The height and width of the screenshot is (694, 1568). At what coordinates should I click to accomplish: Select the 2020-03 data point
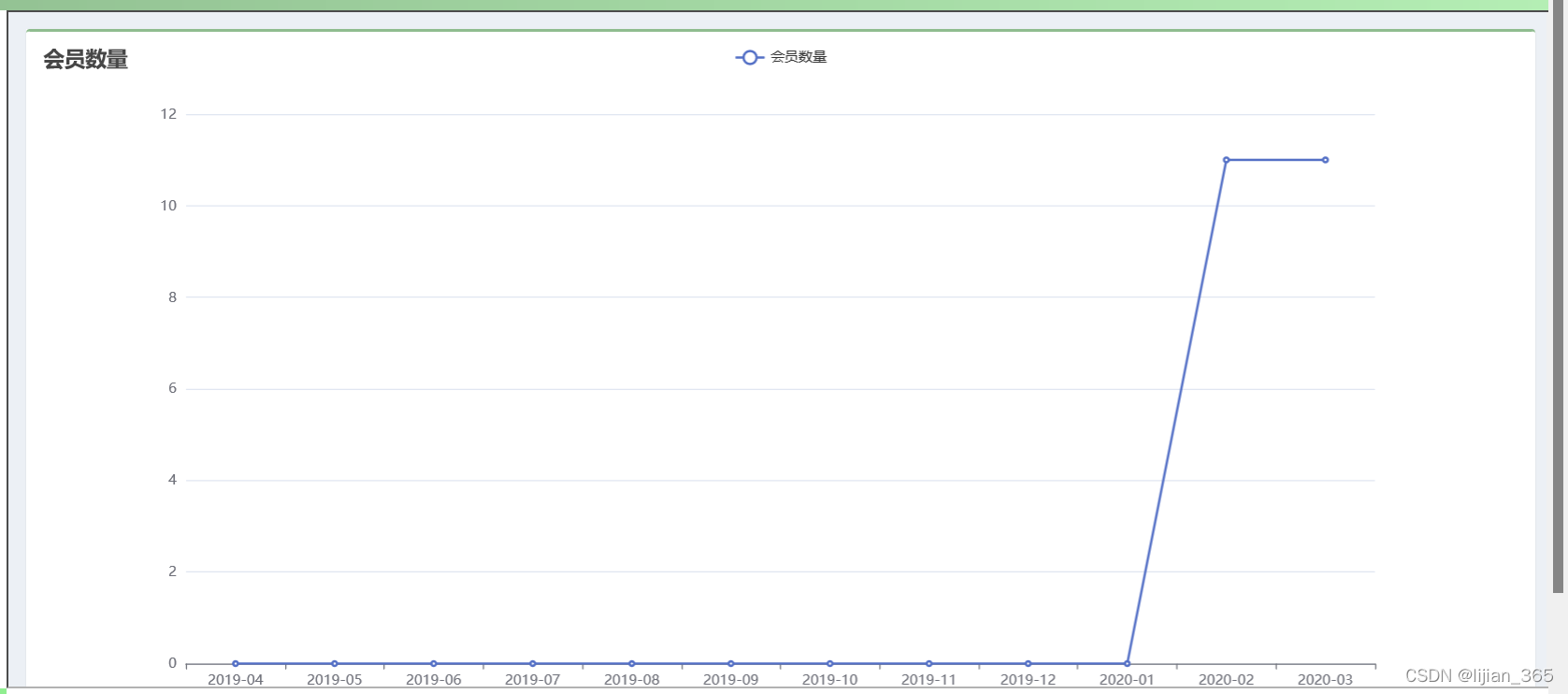(x=1325, y=160)
